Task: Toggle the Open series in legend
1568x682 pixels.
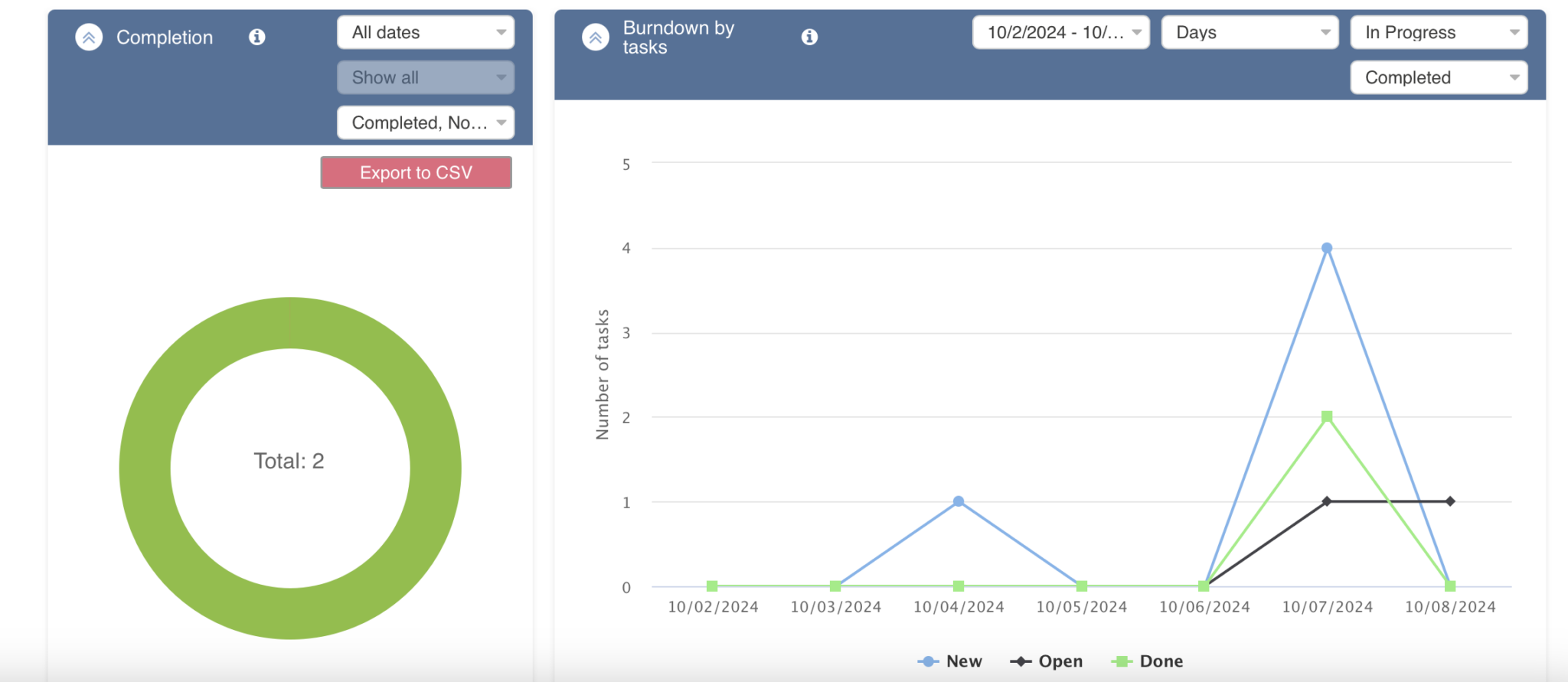Action: click(x=1047, y=661)
